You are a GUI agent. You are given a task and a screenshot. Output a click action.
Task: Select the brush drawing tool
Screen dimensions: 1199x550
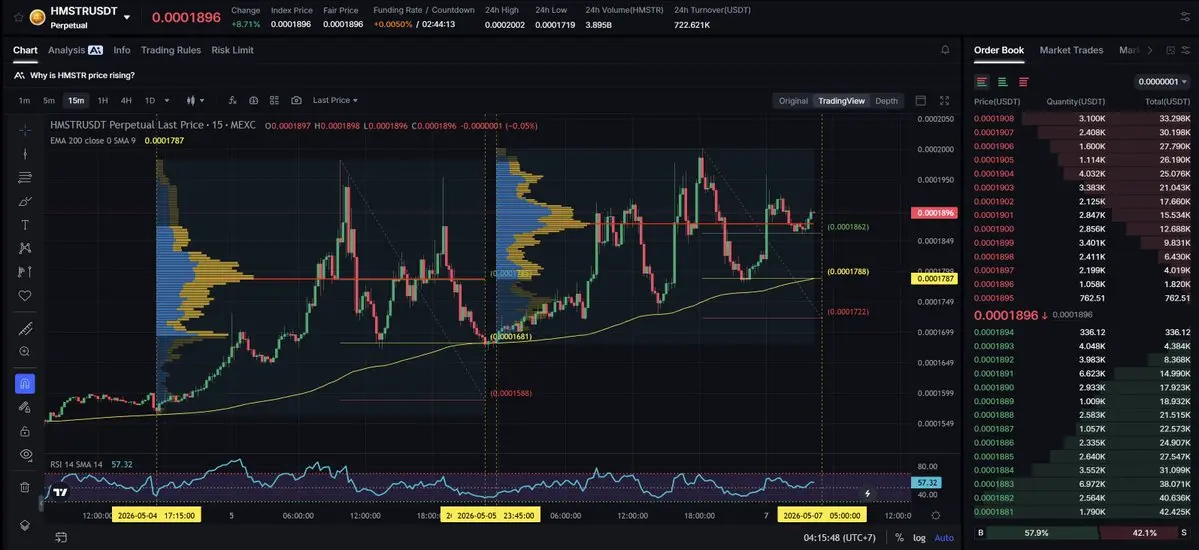[25, 201]
